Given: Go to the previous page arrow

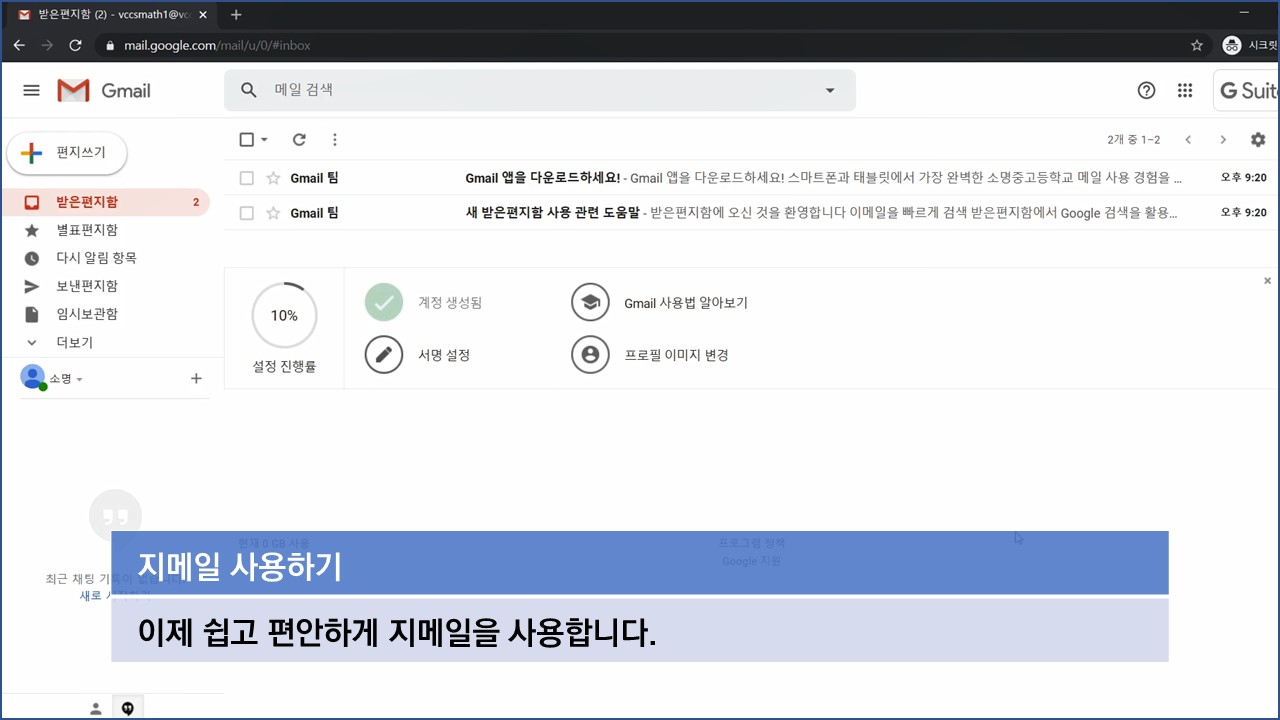Looking at the screenshot, I should [x=1188, y=140].
